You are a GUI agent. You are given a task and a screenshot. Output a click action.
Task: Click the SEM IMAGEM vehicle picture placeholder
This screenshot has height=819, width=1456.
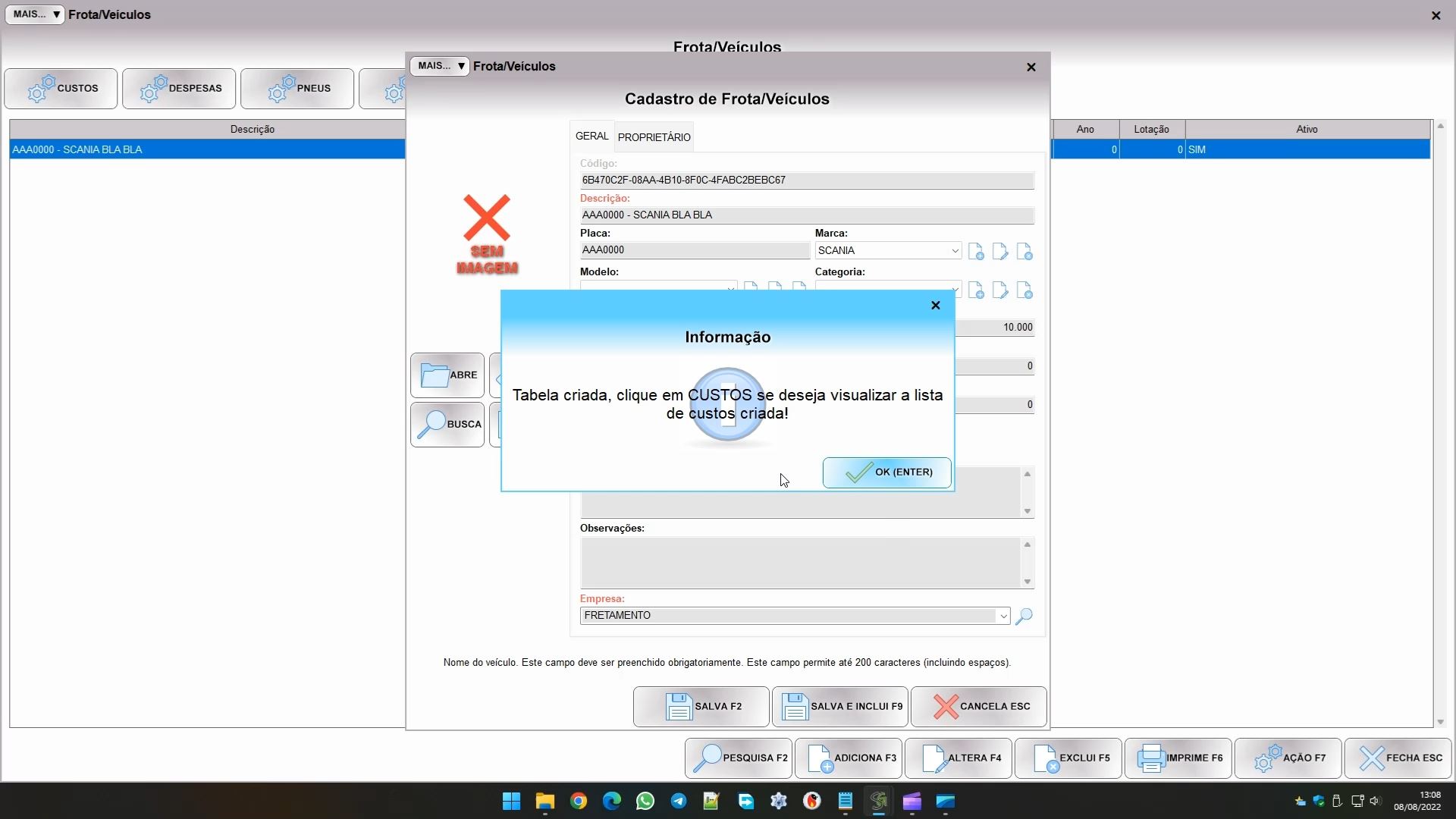pyautogui.click(x=487, y=234)
